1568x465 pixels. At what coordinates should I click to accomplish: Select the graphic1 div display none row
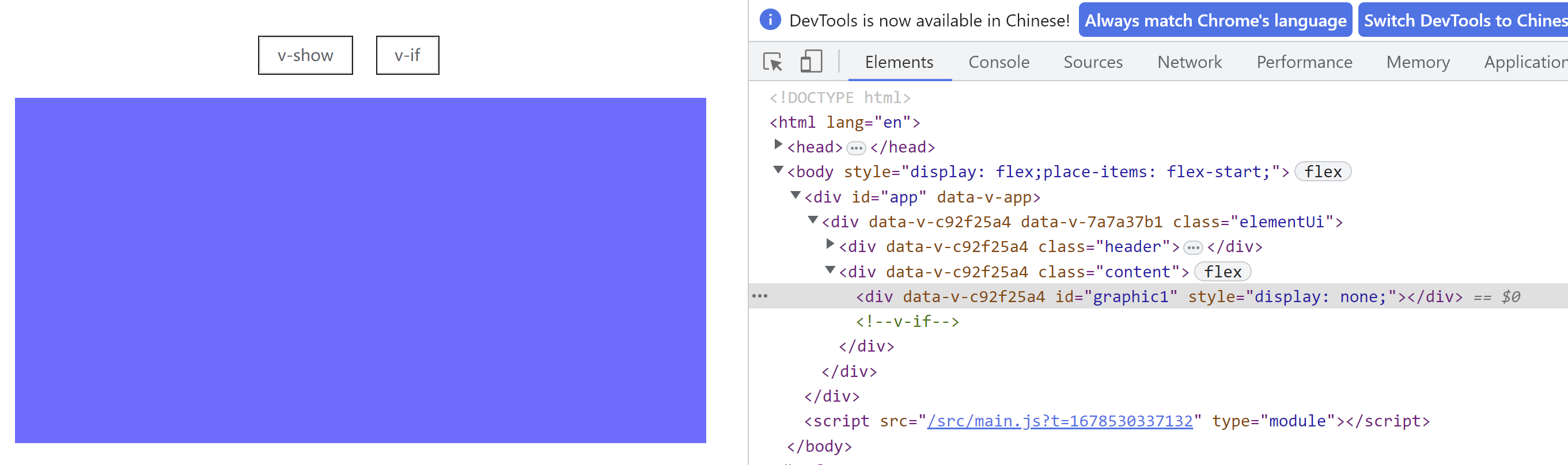pyautogui.click(x=1158, y=296)
